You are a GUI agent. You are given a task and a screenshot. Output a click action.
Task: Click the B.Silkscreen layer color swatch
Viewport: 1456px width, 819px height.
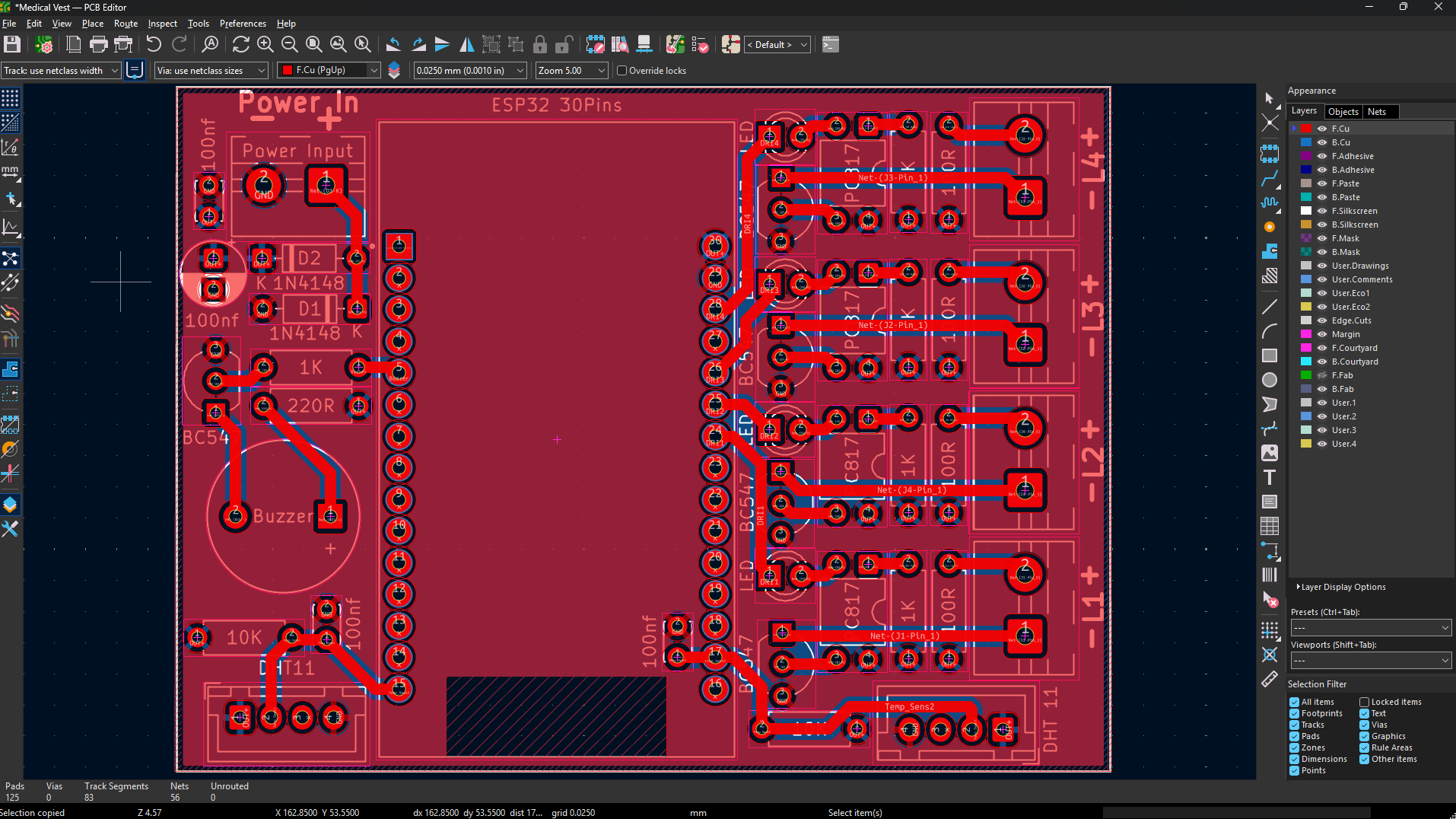click(1306, 225)
